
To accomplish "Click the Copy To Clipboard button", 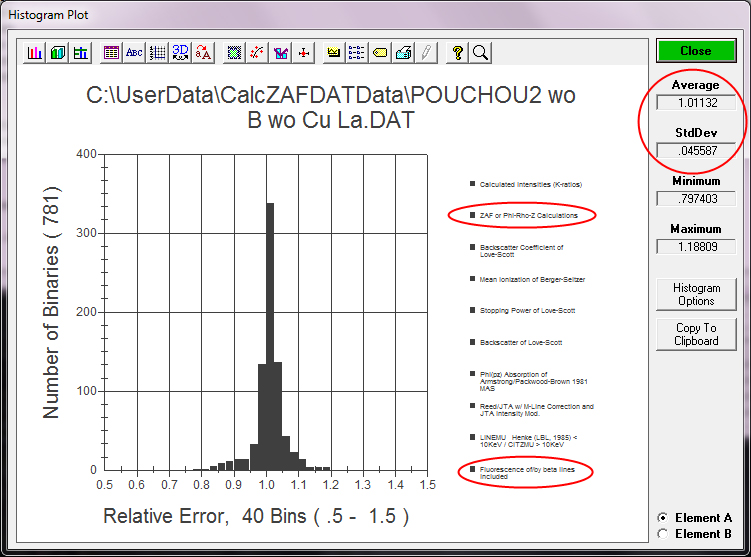I will [696, 335].
